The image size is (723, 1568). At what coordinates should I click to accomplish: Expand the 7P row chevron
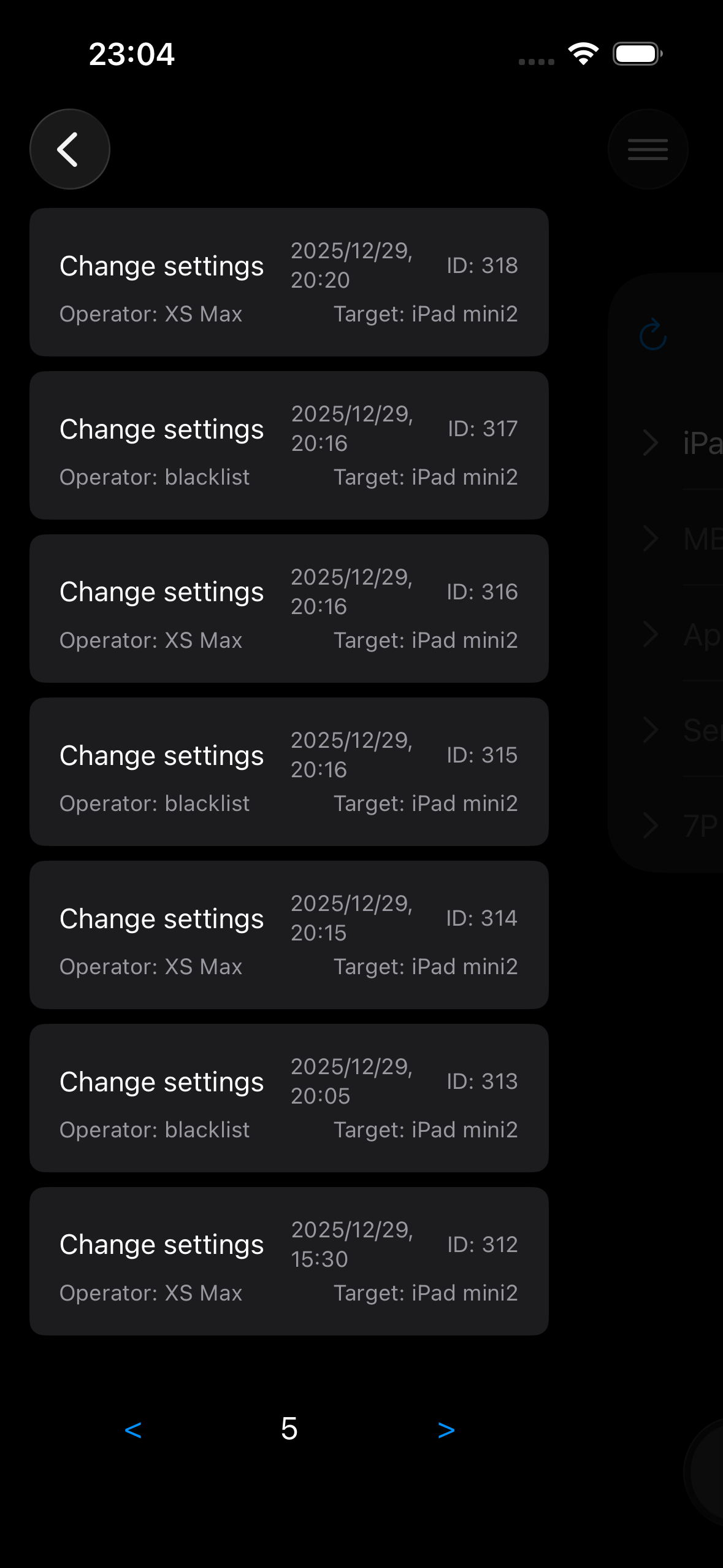click(x=650, y=826)
